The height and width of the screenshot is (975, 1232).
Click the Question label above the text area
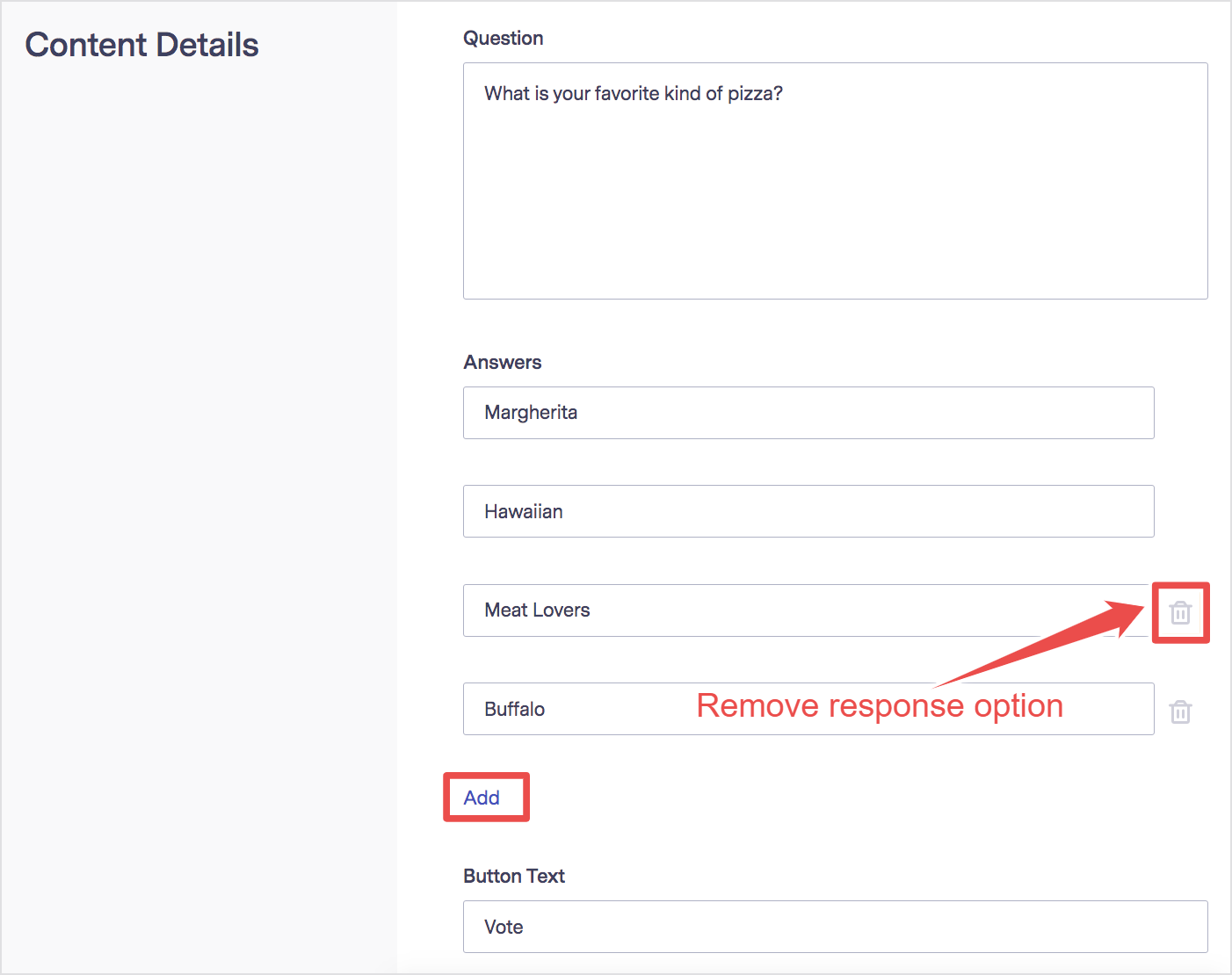pos(504,38)
